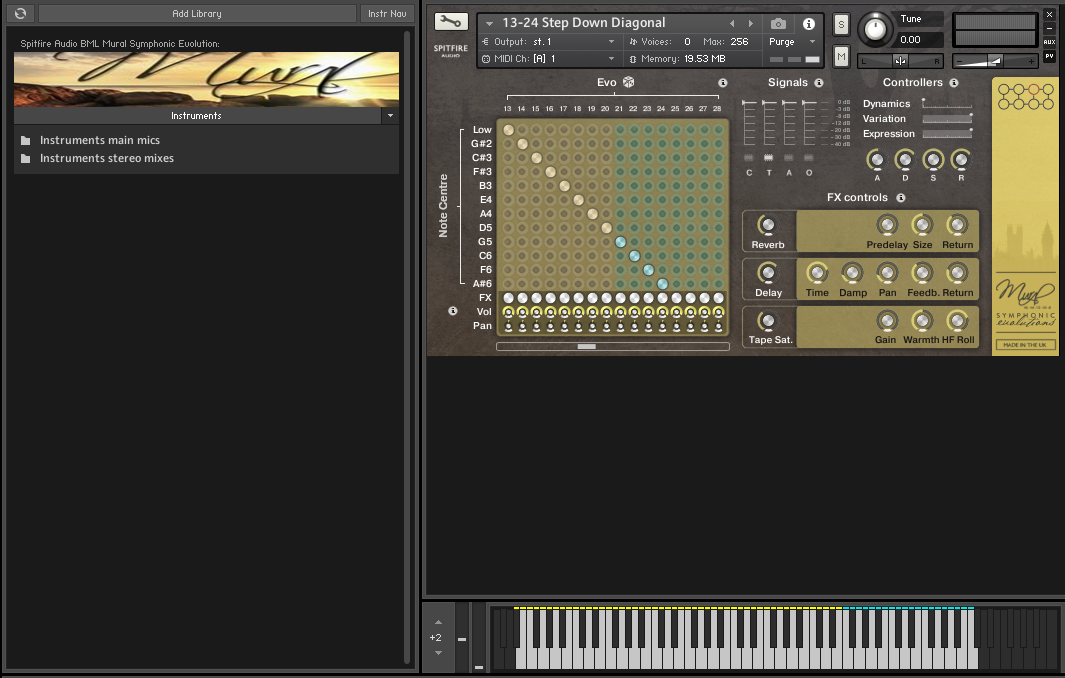Click the Release (R) envelope knob
Image resolution: width=1065 pixels, height=678 pixels.
(960, 160)
